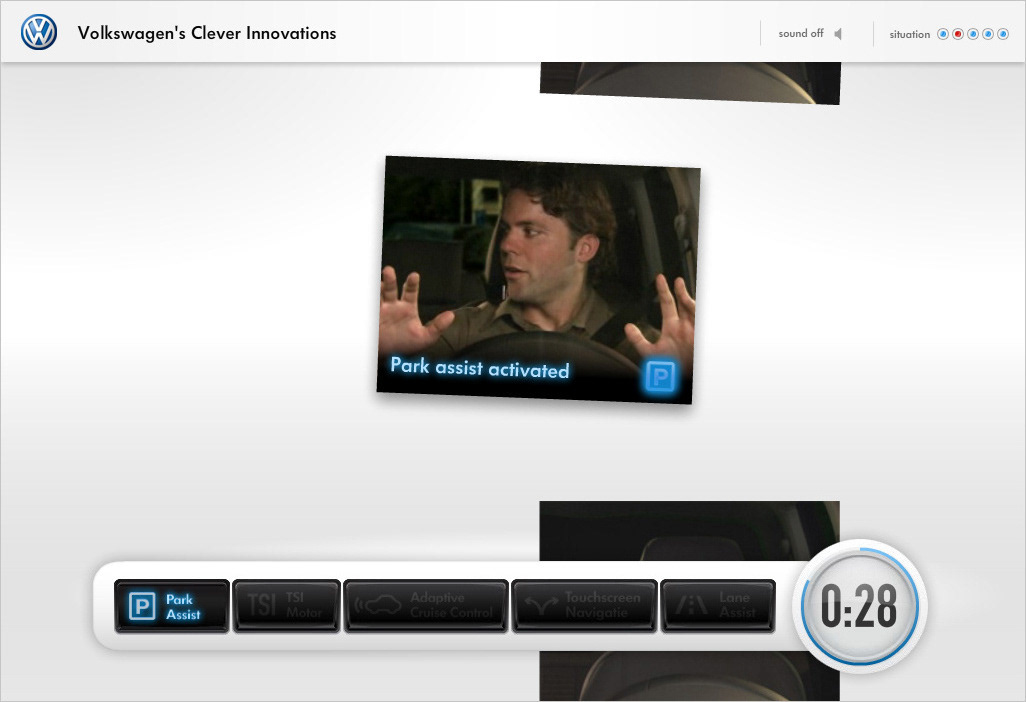The height and width of the screenshot is (702, 1026).
Task: Click the 'Volkswagen's Clever Innovations' title
Action: coord(207,33)
